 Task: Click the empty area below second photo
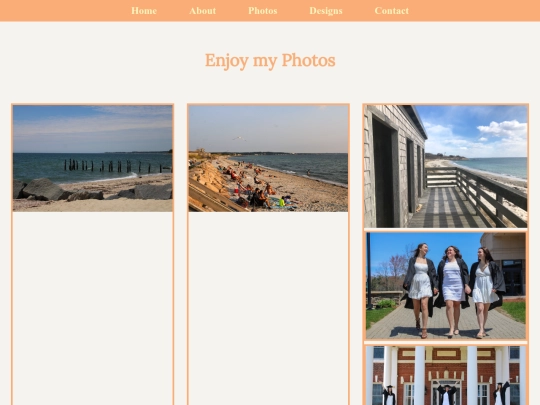[x=268, y=308]
